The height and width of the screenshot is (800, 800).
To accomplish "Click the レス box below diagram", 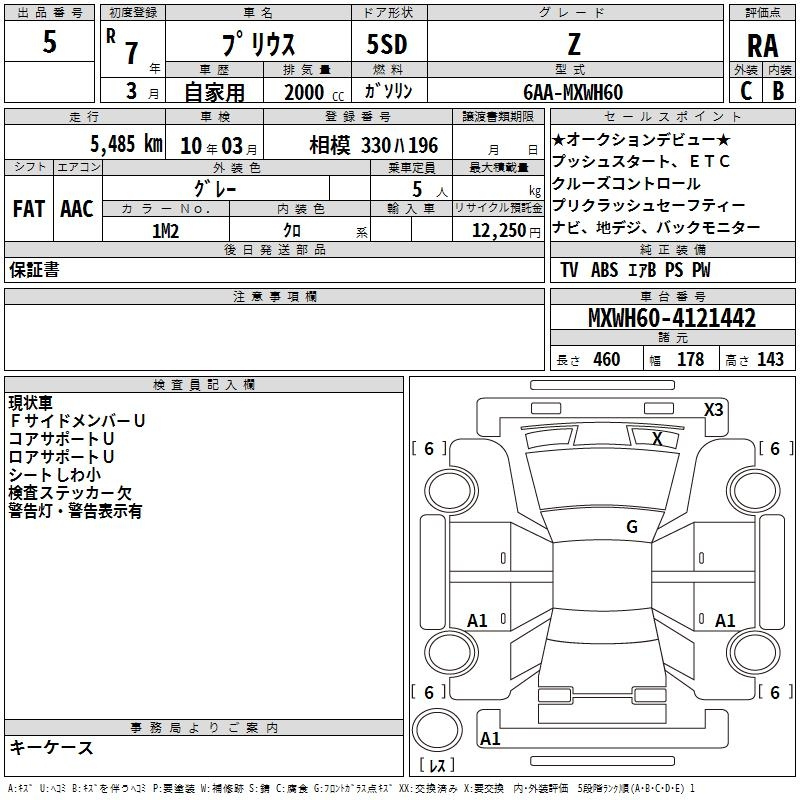I will pos(436,767).
